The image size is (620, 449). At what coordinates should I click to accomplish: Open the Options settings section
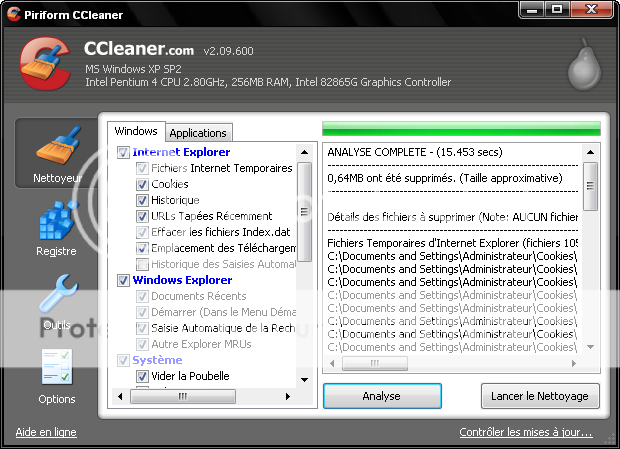56,375
